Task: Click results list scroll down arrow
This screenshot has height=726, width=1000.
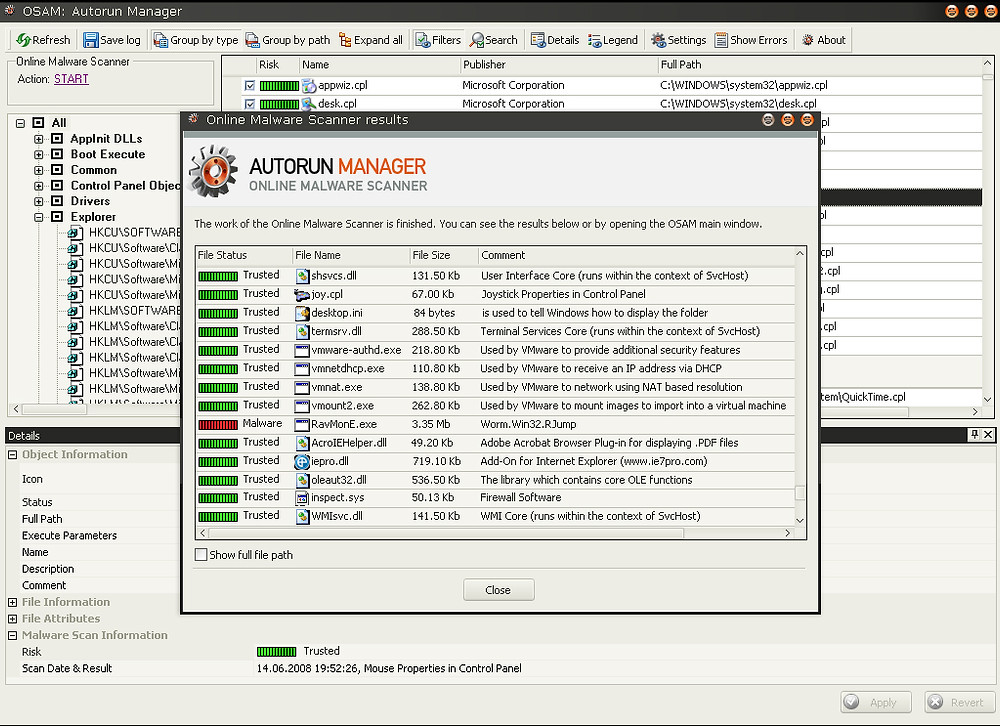Action: click(800, 521)
